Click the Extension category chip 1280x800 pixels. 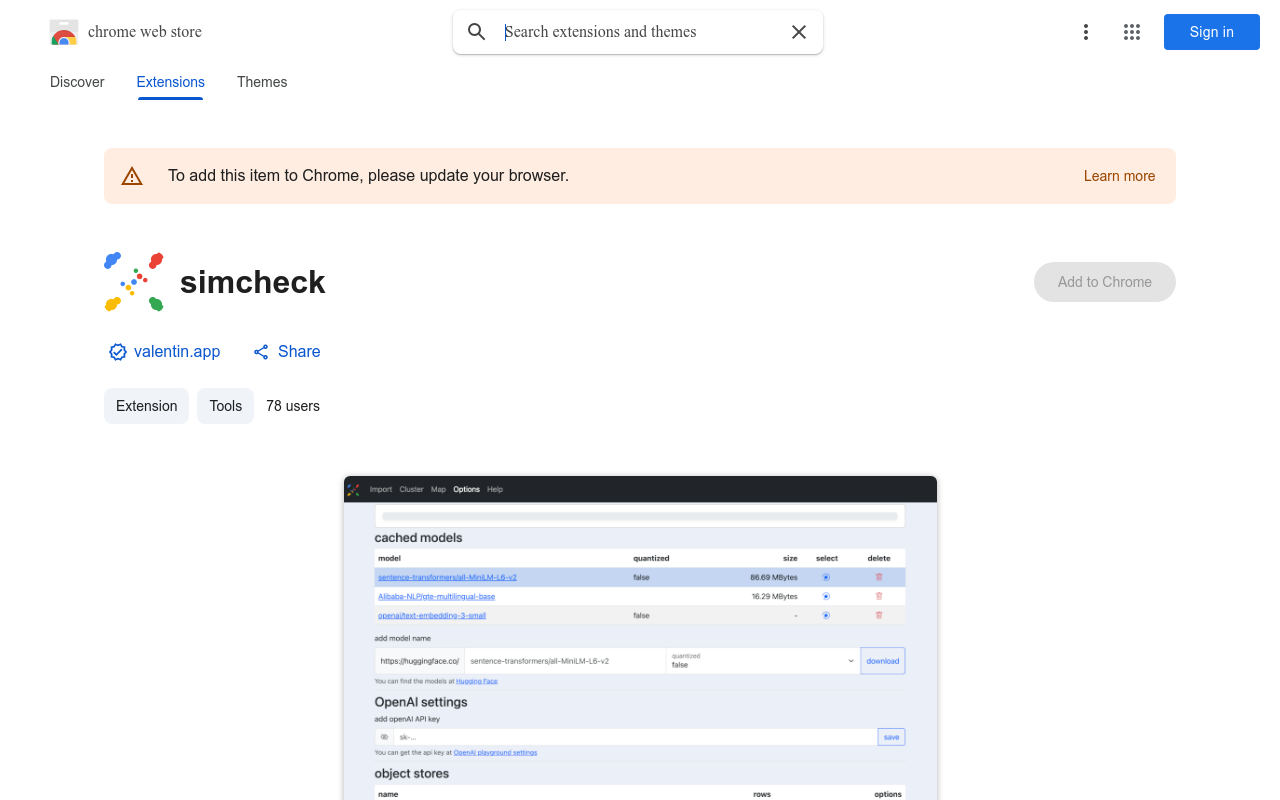coord(146,406)
